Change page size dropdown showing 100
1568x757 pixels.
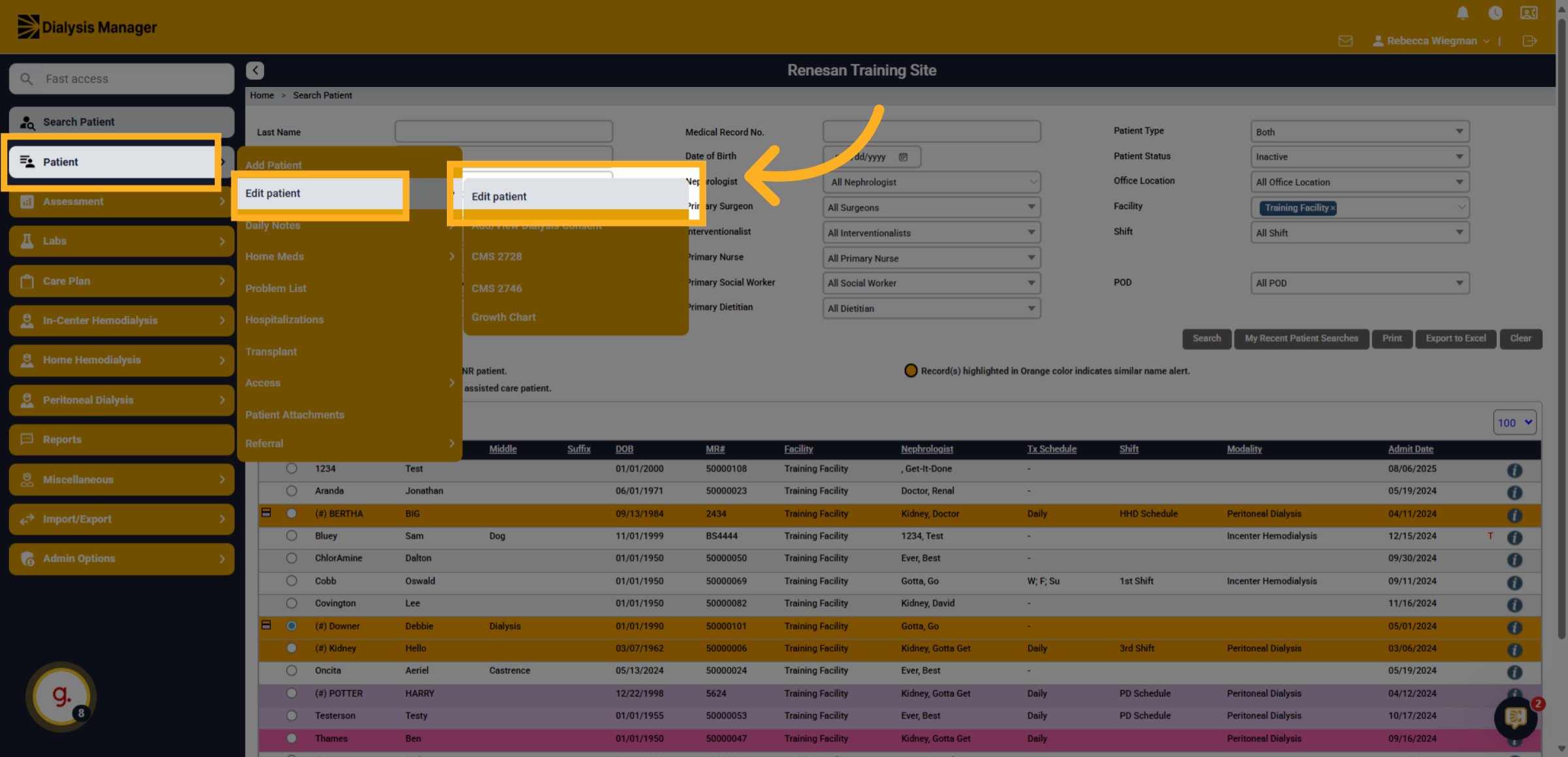click(x=1514, y=423)
